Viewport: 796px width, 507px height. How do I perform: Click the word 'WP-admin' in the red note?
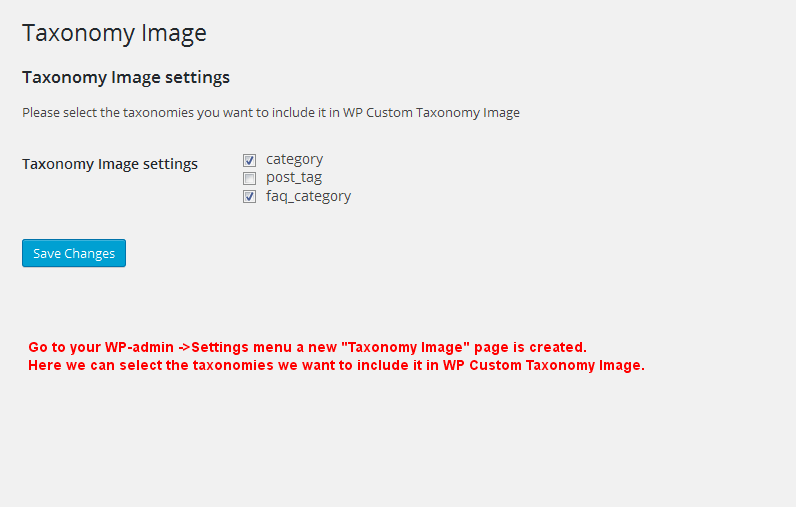point(139,347)
